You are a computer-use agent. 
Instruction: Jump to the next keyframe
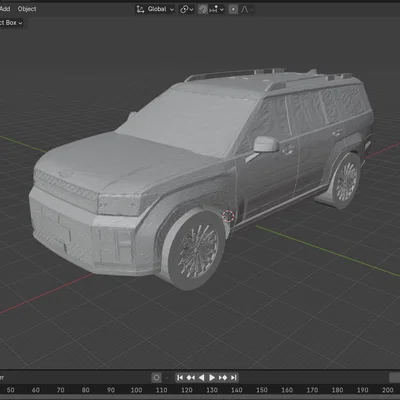point(223,378)
